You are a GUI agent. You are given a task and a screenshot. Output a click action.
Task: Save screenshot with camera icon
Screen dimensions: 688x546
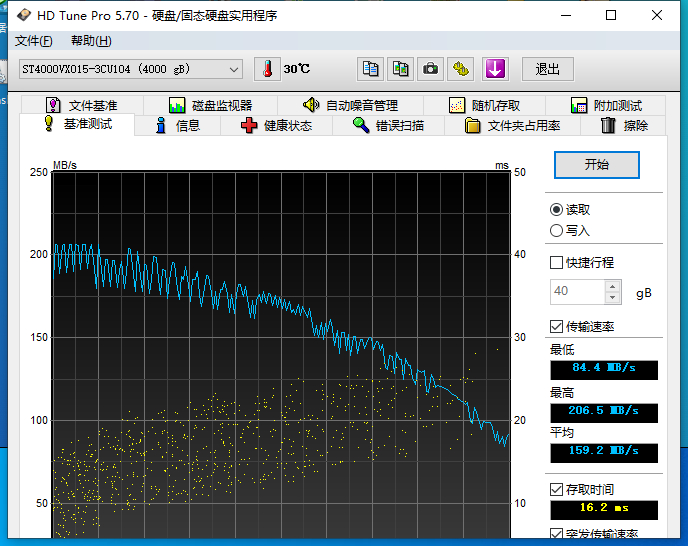coord(430,69)
